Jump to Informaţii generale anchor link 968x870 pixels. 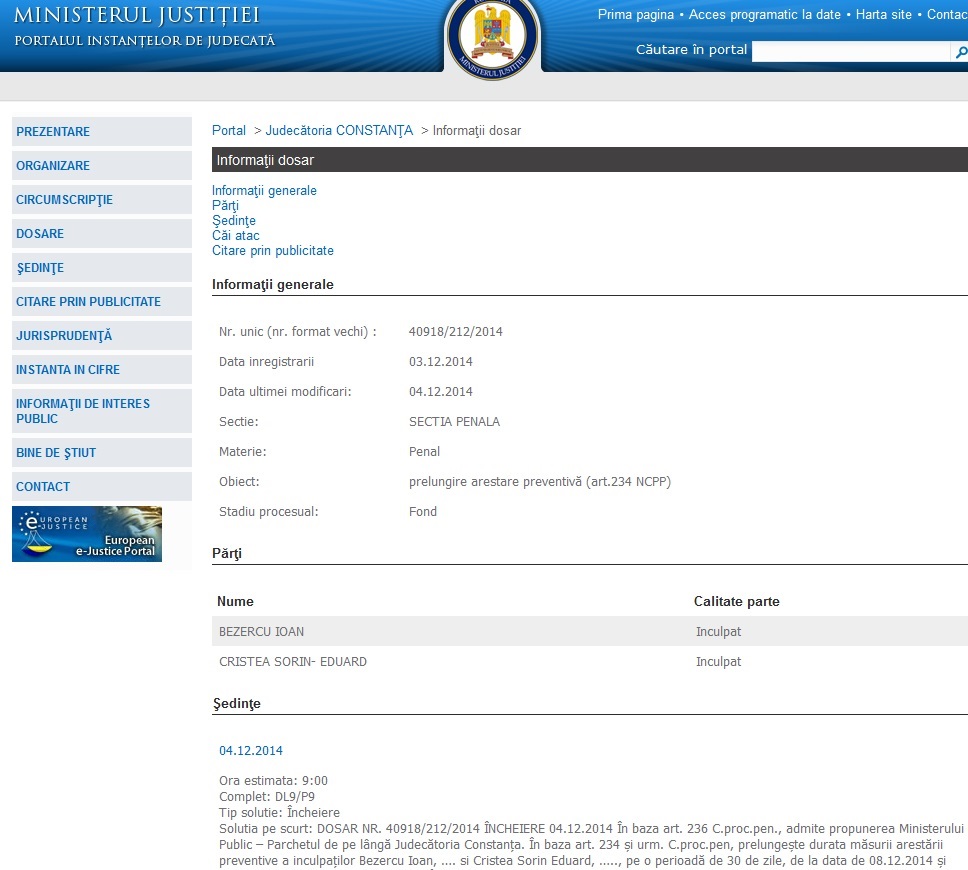click(x=264, y=191)
